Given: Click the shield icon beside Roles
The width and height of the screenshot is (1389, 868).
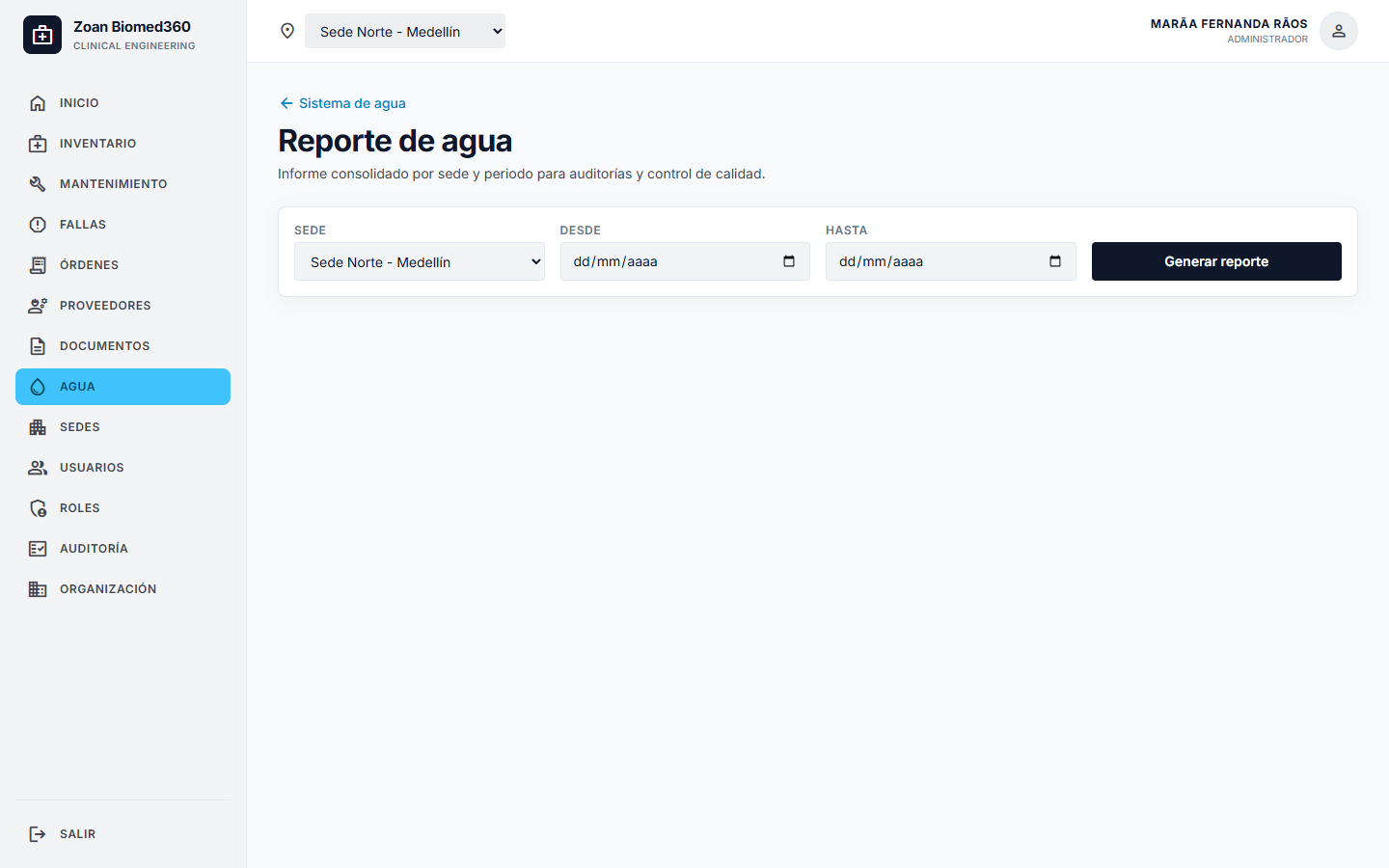Looking at the screenshot, I should pyautogui.click(x=38, y=508).
